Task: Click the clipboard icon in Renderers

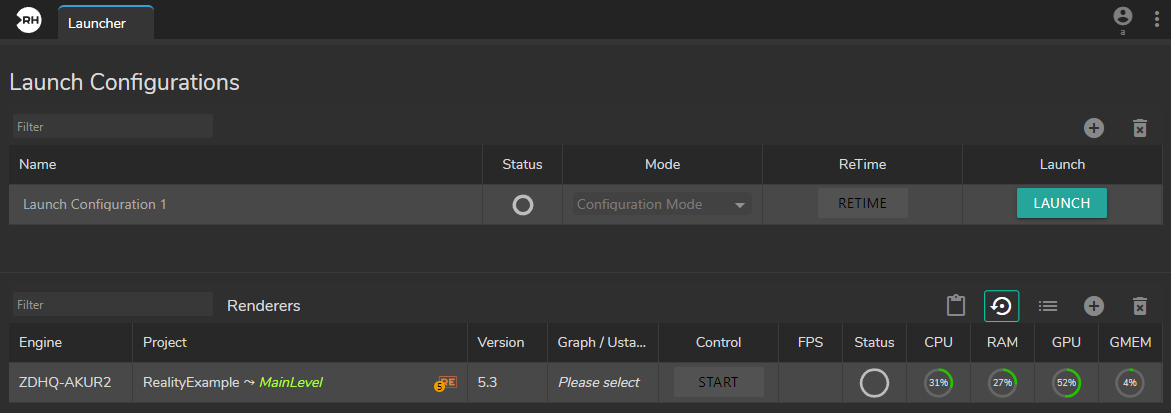Action: click(x=955, y=306)
